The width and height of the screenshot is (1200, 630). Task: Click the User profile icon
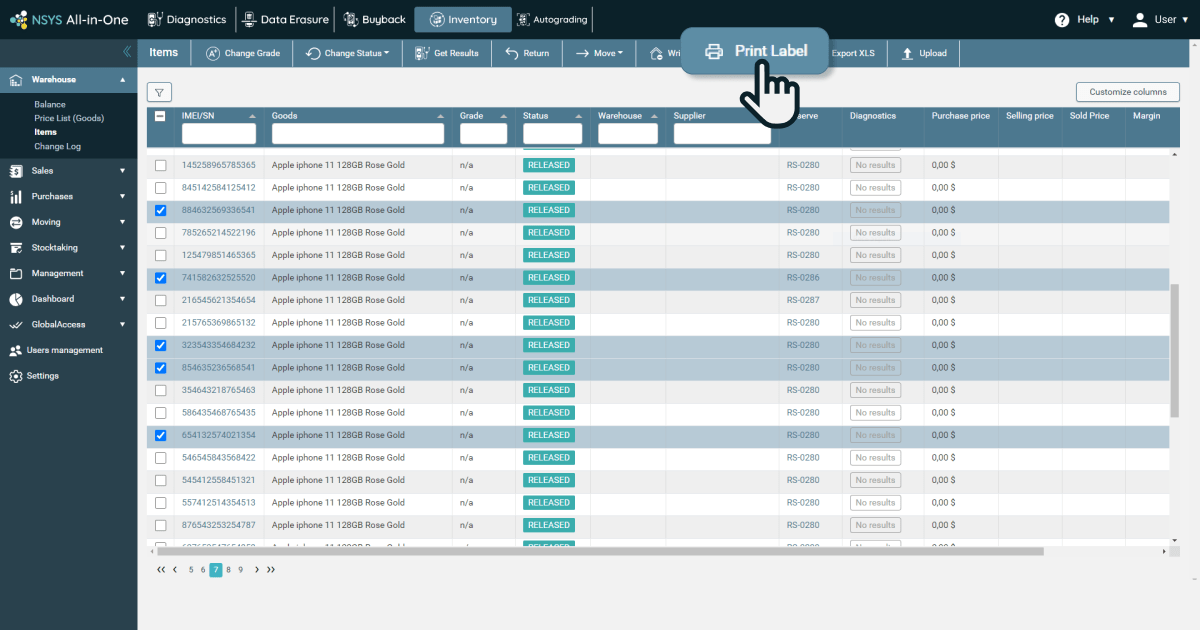pos(1139,19)
